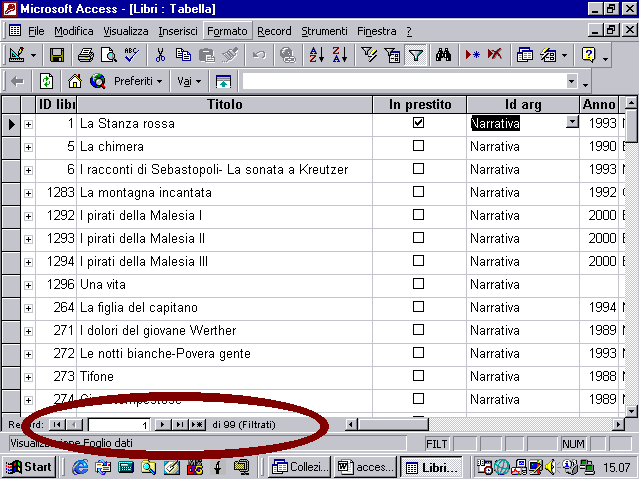Image resolution: width=639 pixels, height=479 pixels.
Task: Toggle the Remove Filter funnel button
Action: point(416,55)
